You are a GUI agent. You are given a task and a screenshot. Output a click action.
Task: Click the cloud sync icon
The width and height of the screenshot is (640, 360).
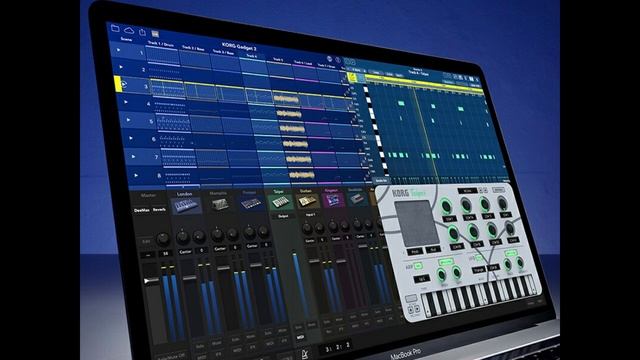[x=129, y=30]
